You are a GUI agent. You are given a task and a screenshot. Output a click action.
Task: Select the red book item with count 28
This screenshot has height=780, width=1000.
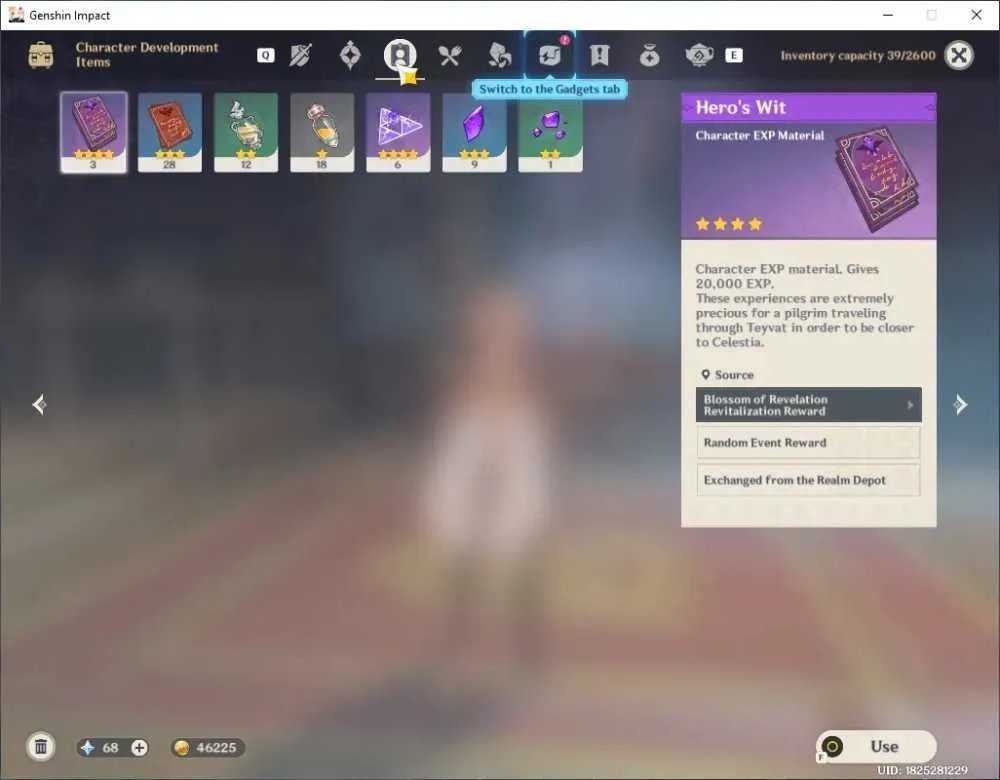click(170, 132)
